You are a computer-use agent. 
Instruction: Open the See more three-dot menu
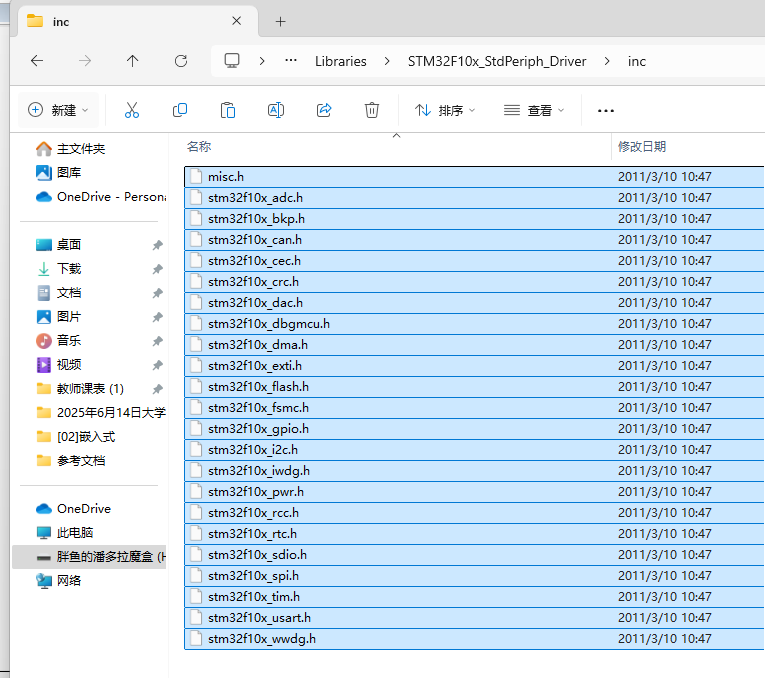(605, 111)
